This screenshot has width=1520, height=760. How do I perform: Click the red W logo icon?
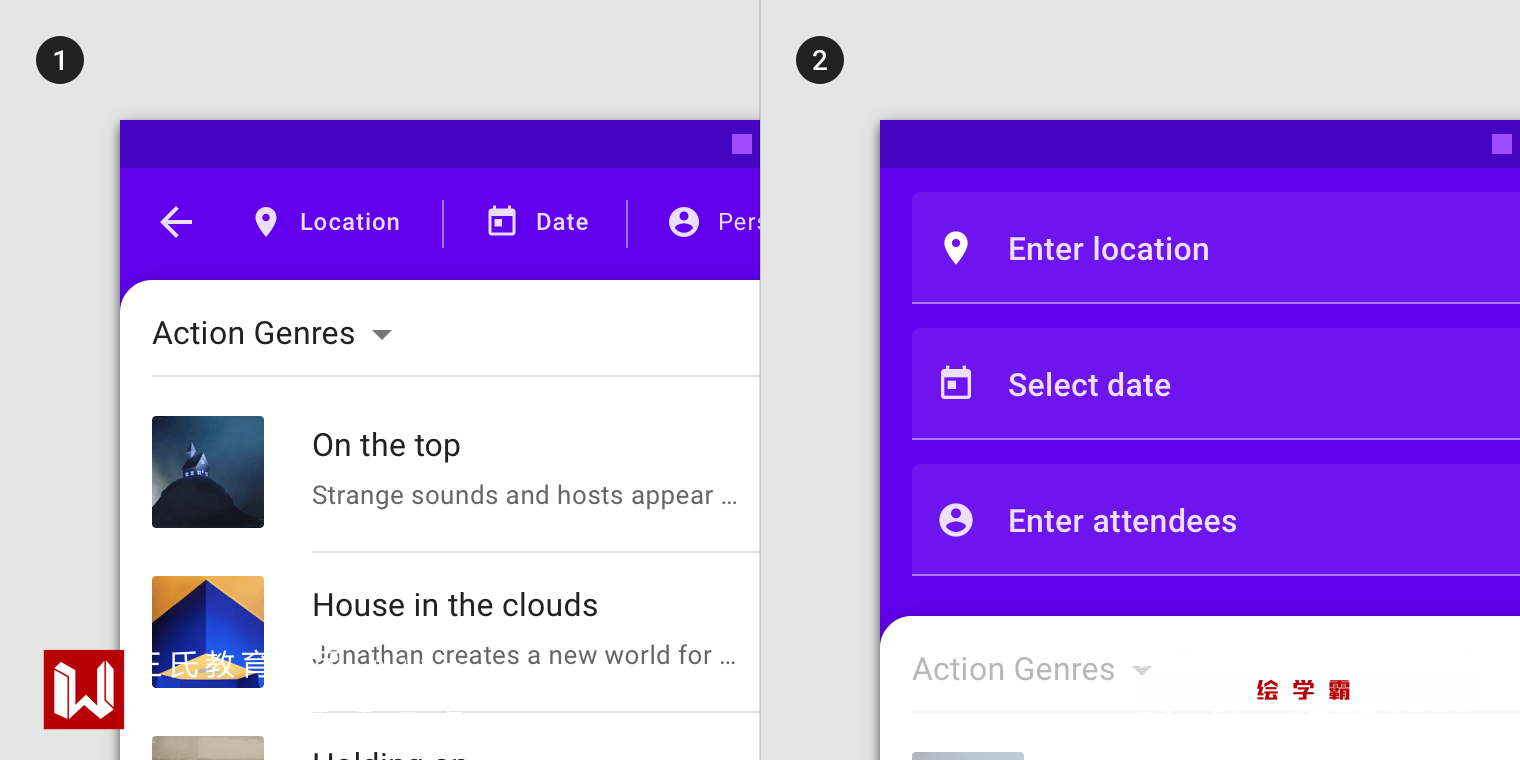point(84,689)
